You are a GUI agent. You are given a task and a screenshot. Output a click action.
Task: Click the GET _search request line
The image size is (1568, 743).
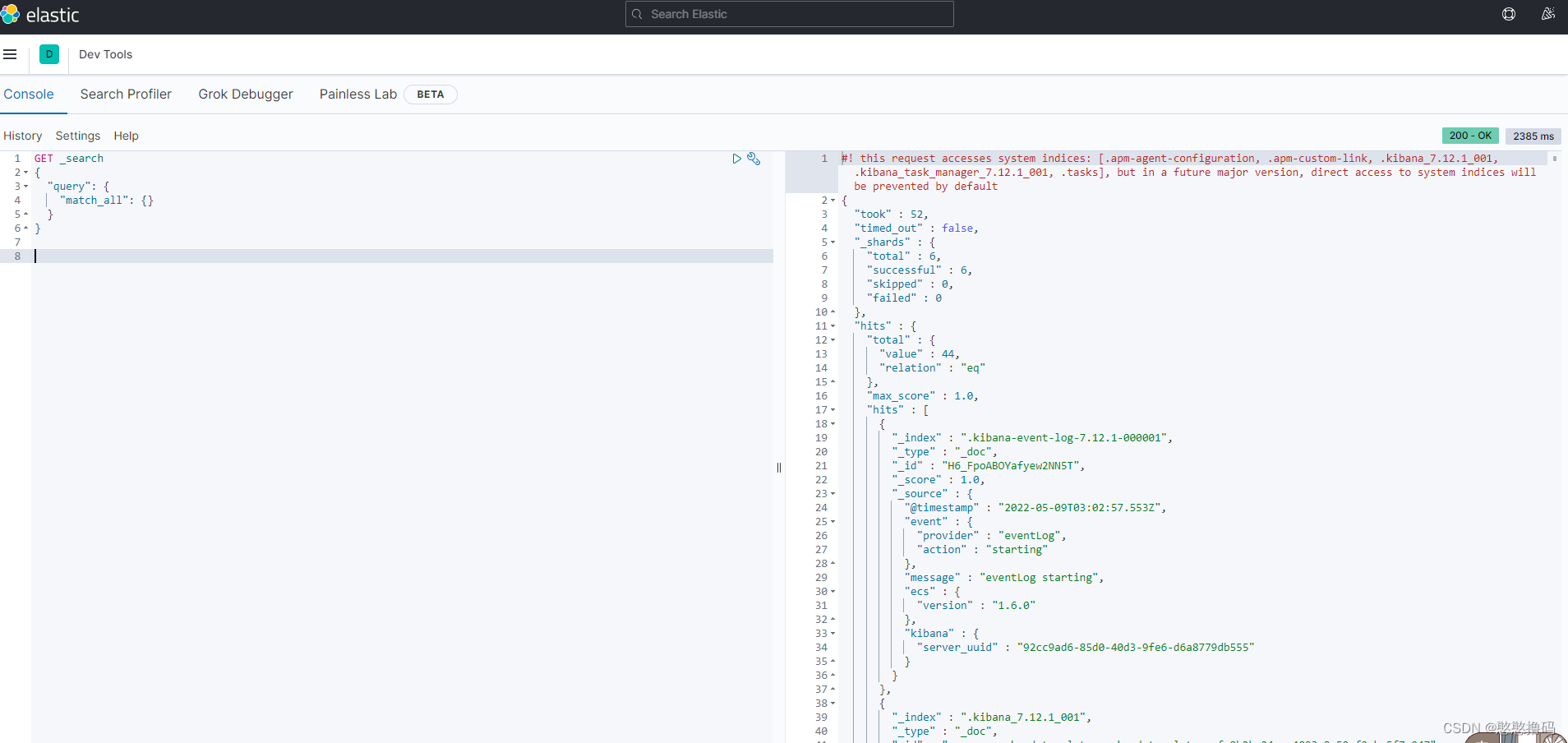pyautogui.click(x=69, y=159)
